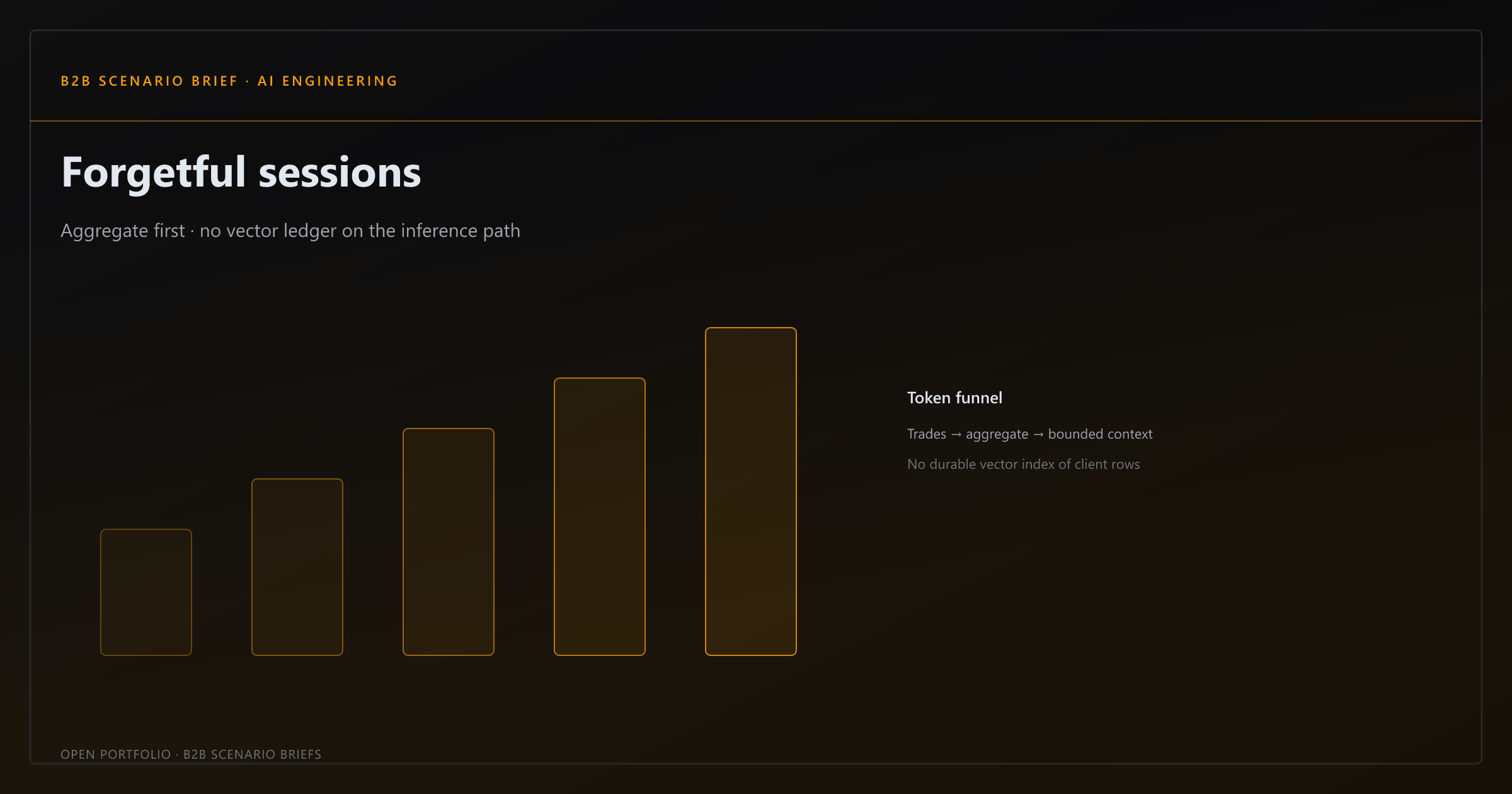Click footer 'OPEN PORTFOLIO · B2B SCENARIO BRIEFS'
The width and height of the screenshot is (1512, 794).
191,754
